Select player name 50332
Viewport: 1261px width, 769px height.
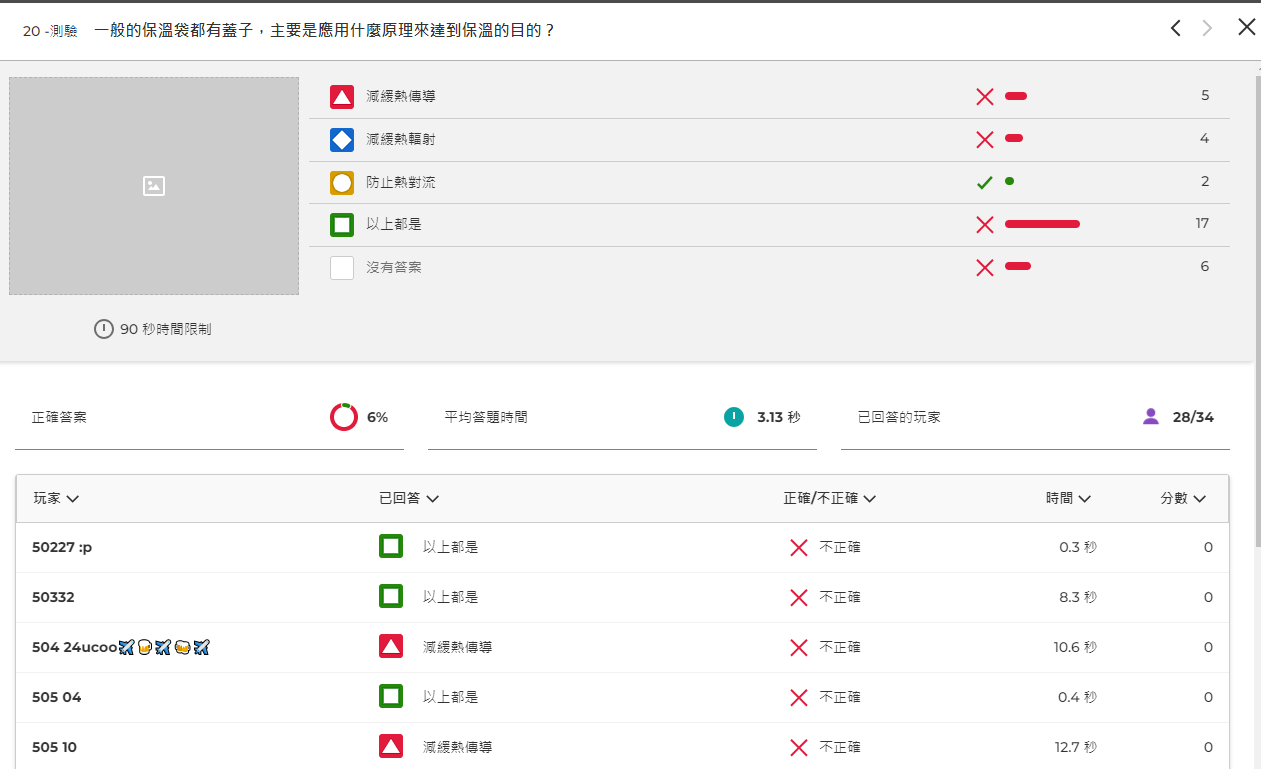click(x=53, y=597)
